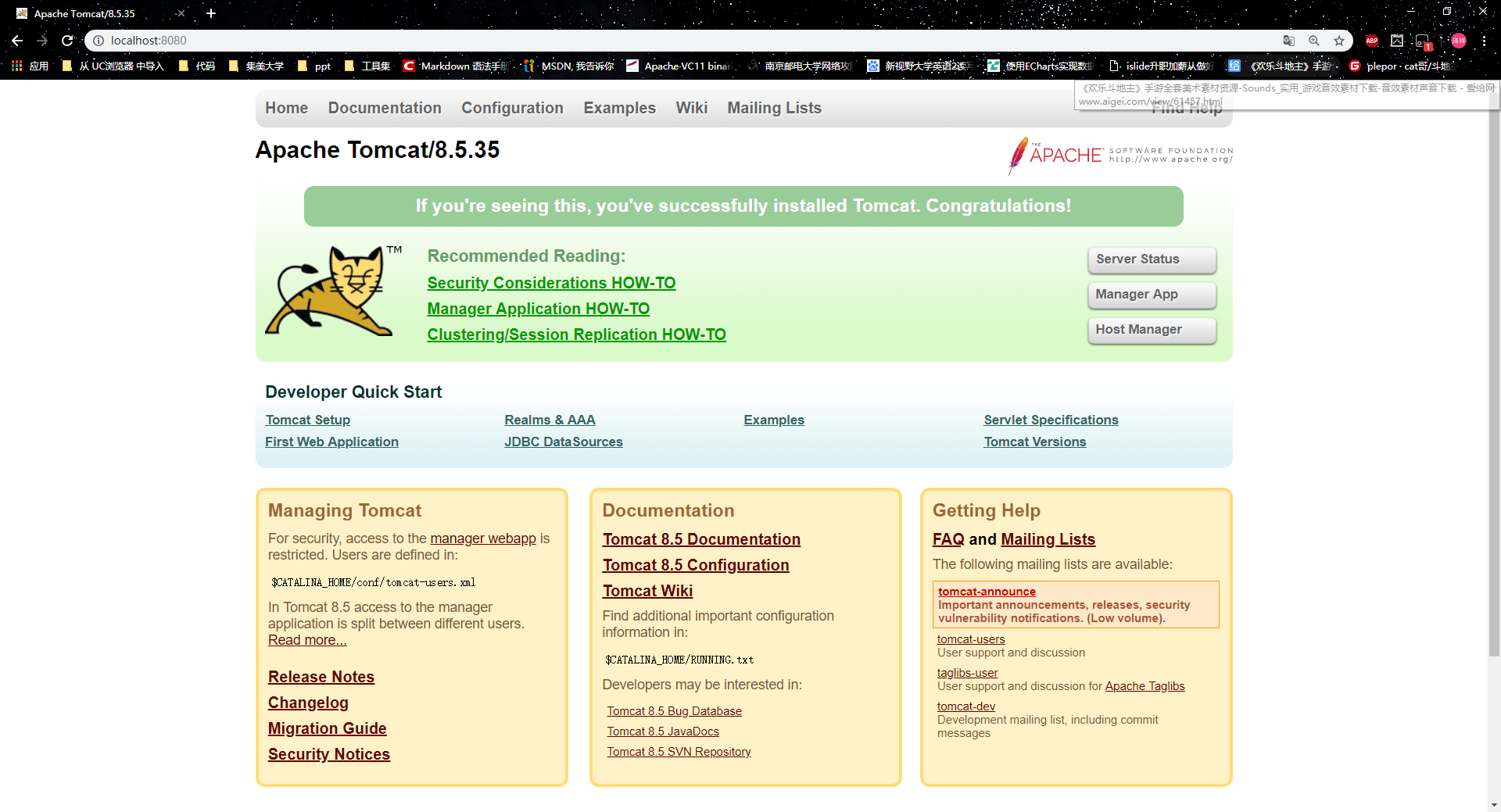Click the Manager App button
Image resolution: width=1501 pixels, height=812 pixels.
[x=1152, y=295]
